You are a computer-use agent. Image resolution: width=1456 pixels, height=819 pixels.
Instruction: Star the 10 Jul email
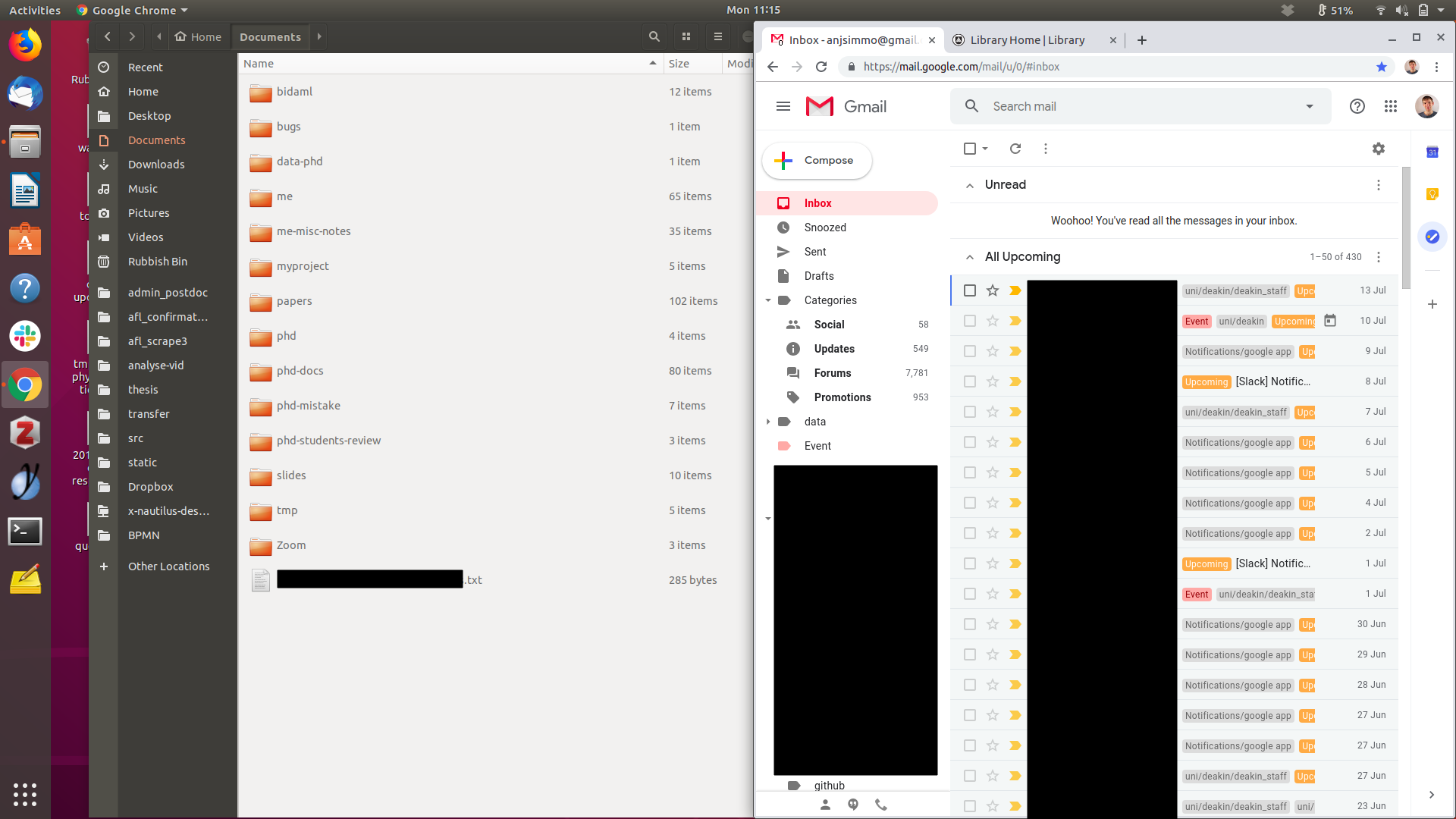[x=992, y=321]
